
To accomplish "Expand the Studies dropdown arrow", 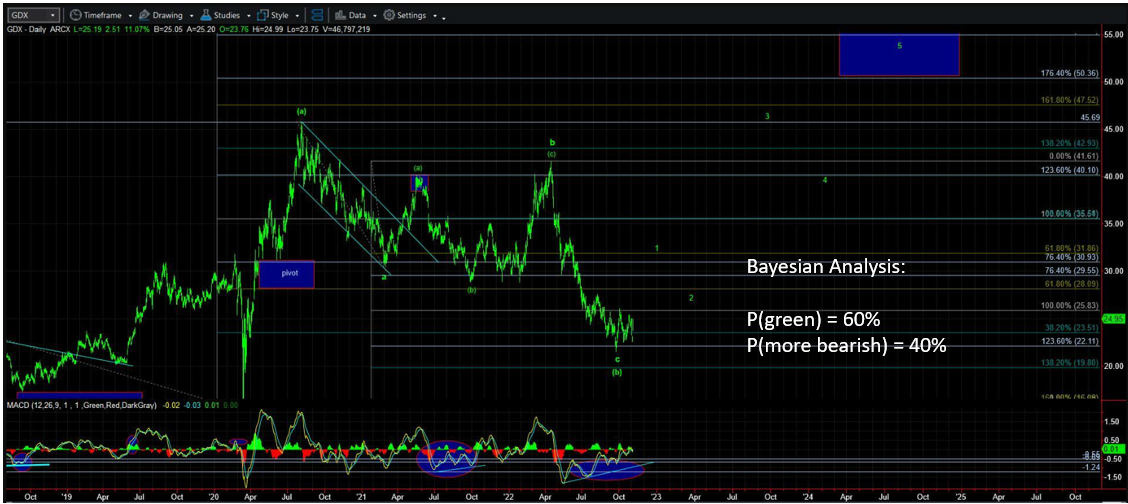I will point(248,16).
